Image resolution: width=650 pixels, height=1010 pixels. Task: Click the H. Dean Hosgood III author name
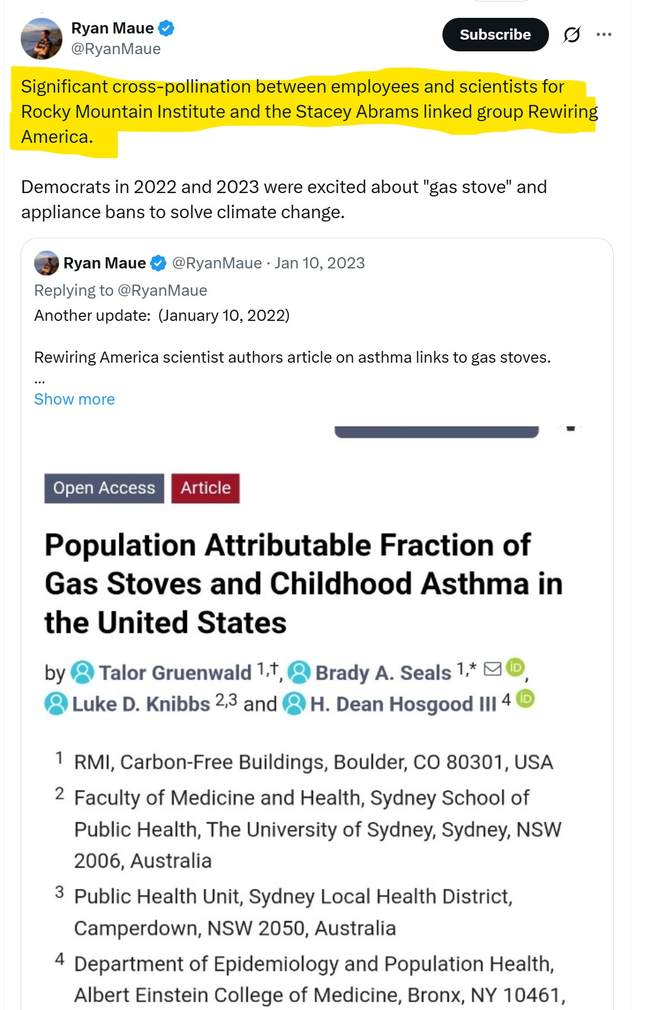(403, 704)
